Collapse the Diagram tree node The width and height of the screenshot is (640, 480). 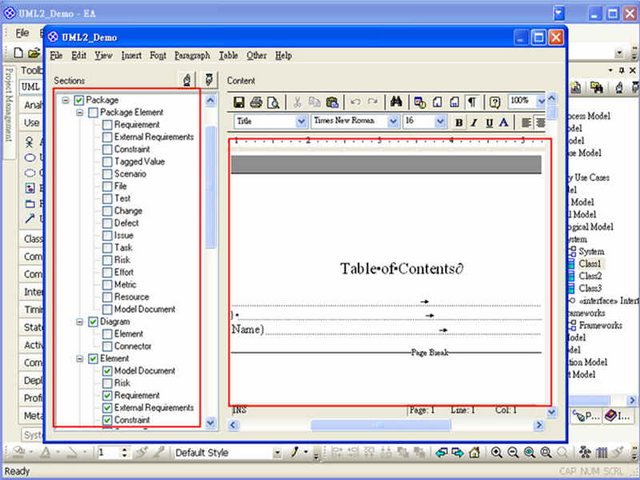(x=80, y=322)
